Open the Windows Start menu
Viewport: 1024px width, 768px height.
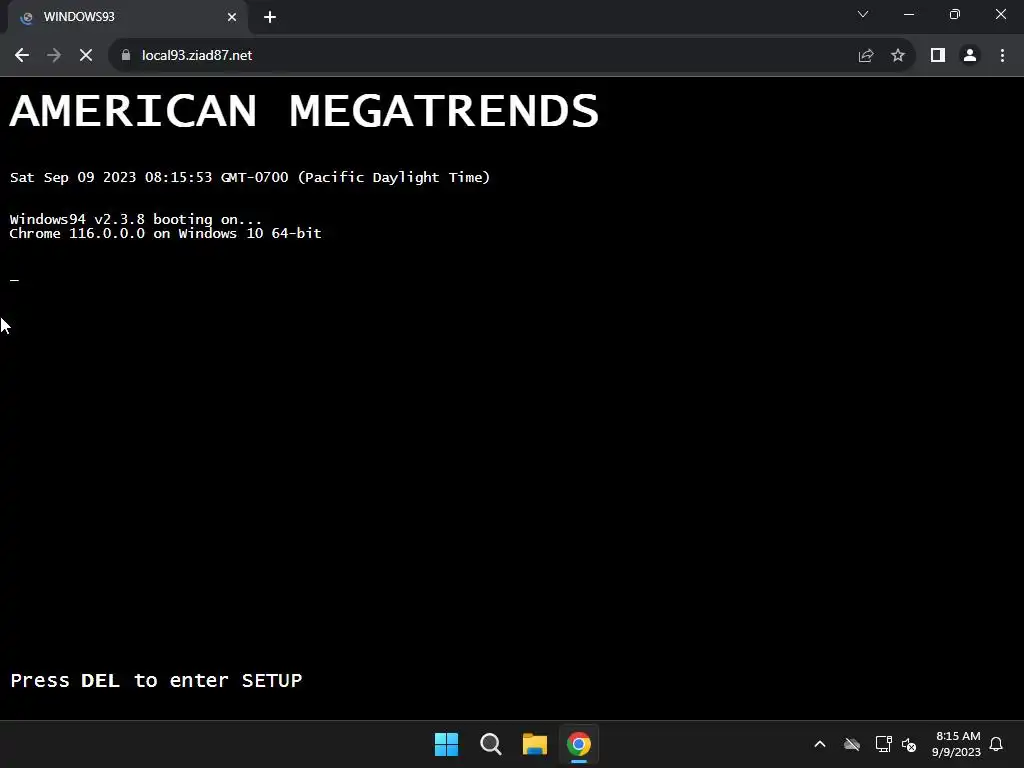(447, 744)
